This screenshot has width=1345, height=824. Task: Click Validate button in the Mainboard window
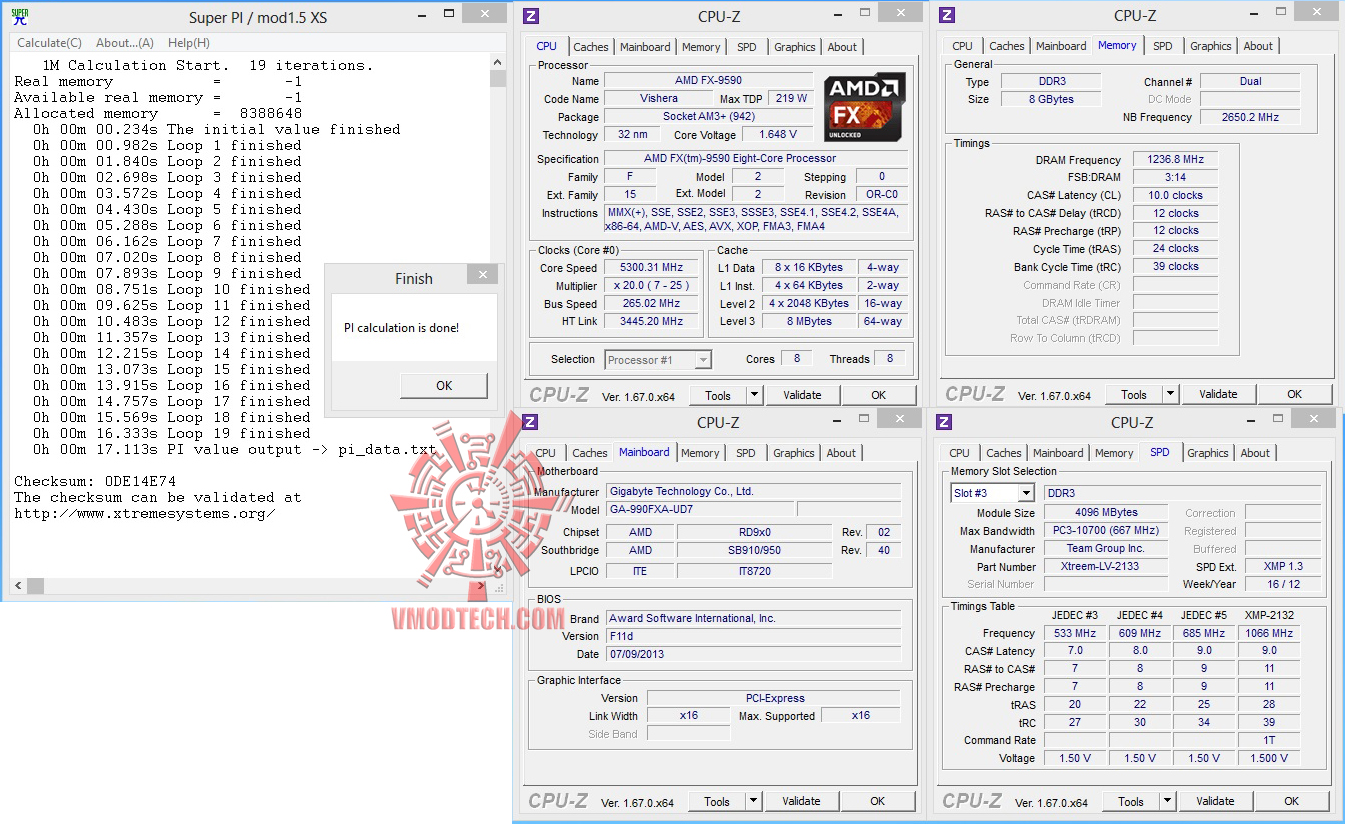801,801
